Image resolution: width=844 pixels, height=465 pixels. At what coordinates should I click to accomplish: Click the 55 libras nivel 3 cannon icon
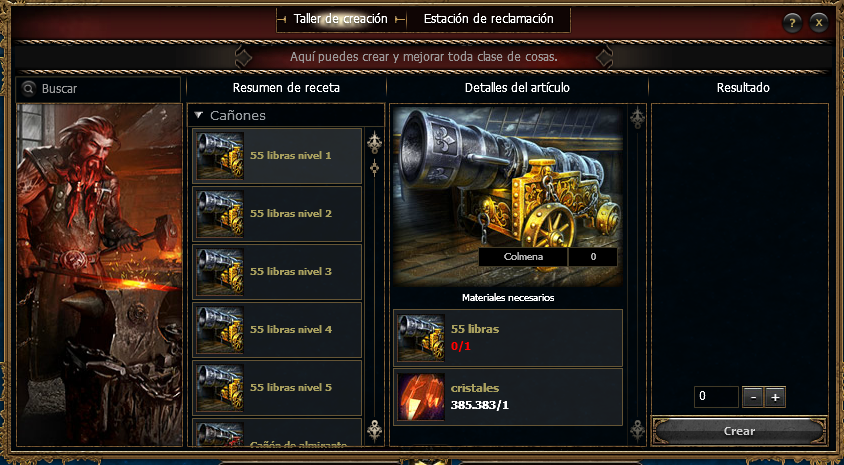[220, 272]
